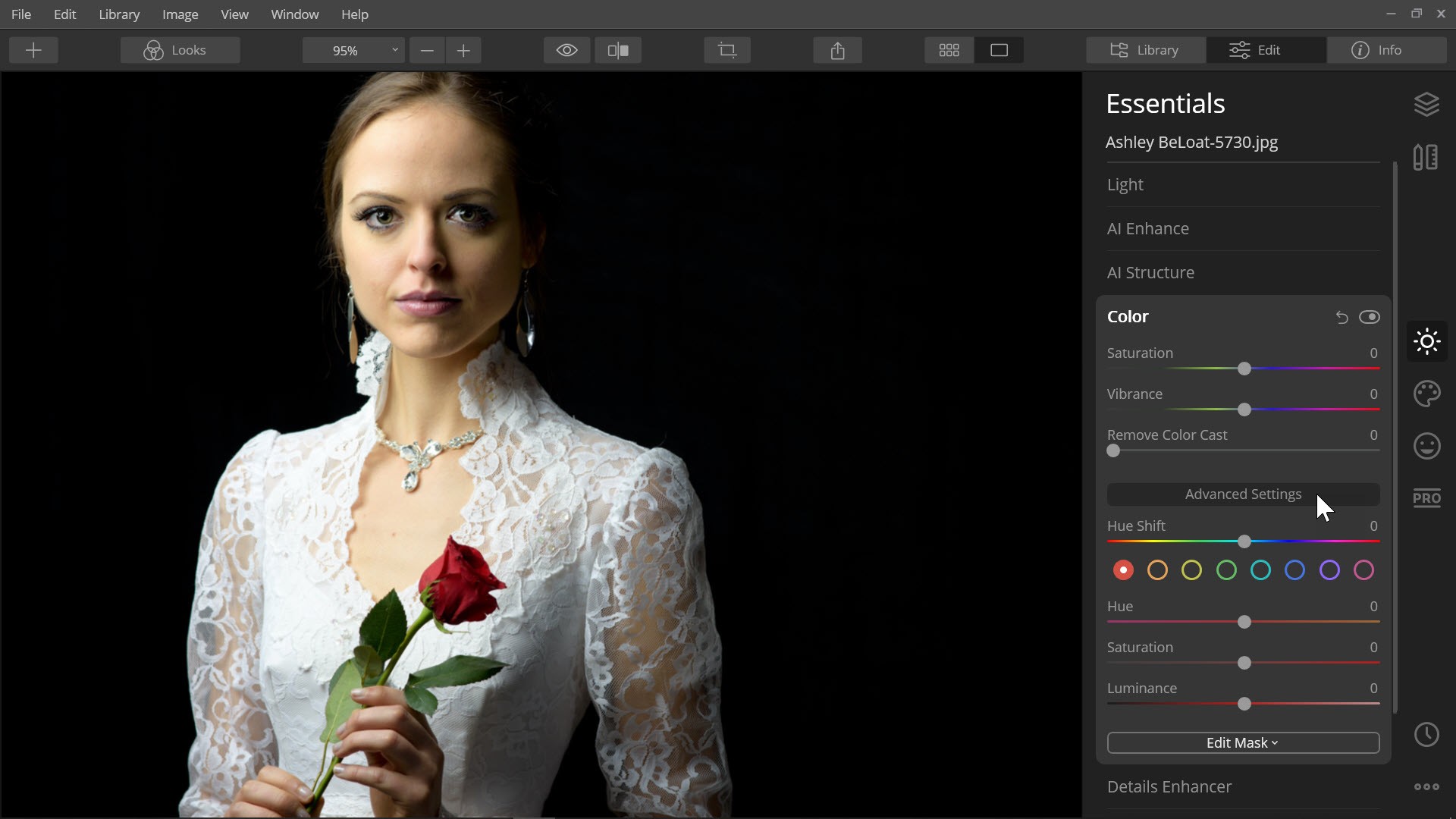Open the Canvas tools icon
The image size is (1456, 819).
pyautogui.click(x=1426, y=158)
